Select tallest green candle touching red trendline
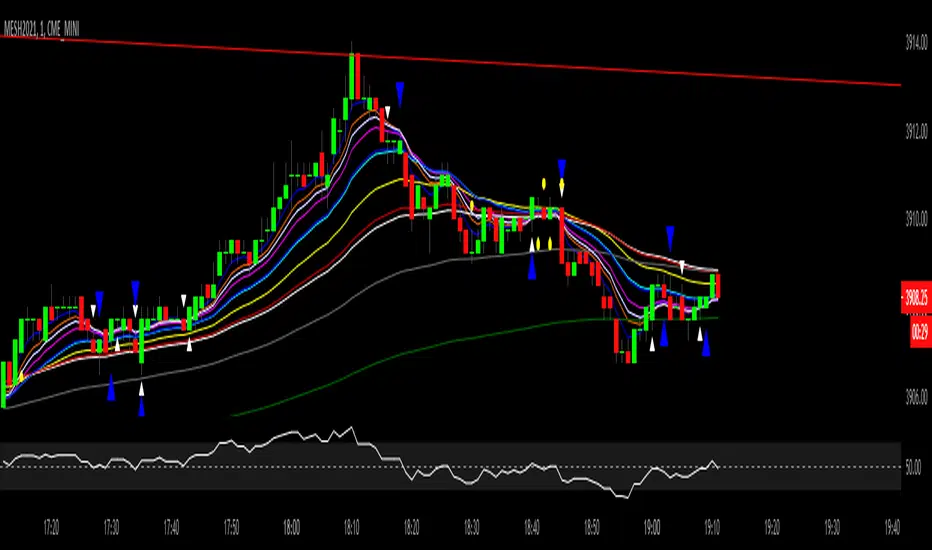 352,76
